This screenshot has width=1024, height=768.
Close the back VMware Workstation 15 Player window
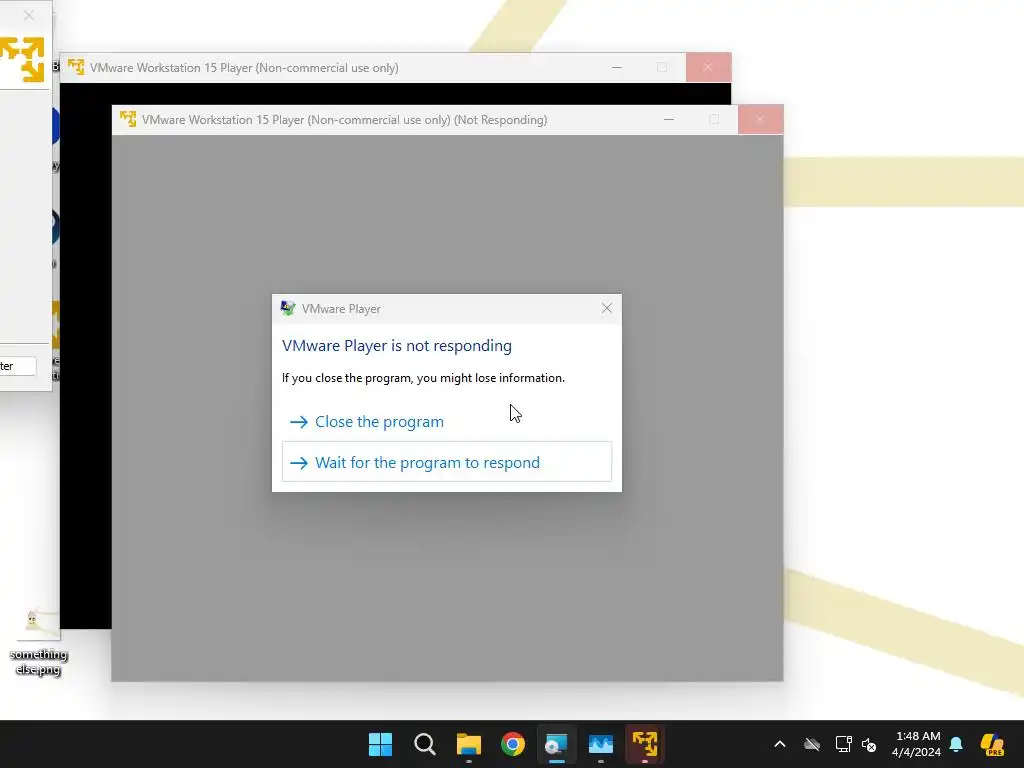tap(709, 67)
